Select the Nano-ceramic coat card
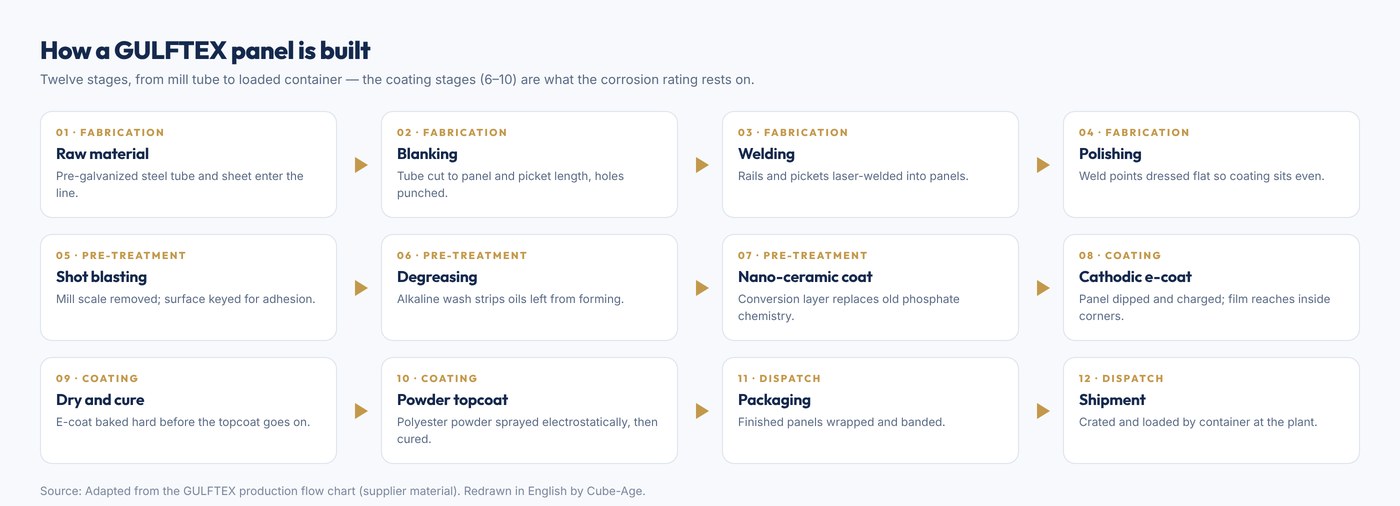1400x506 pixels. [870, 287]
